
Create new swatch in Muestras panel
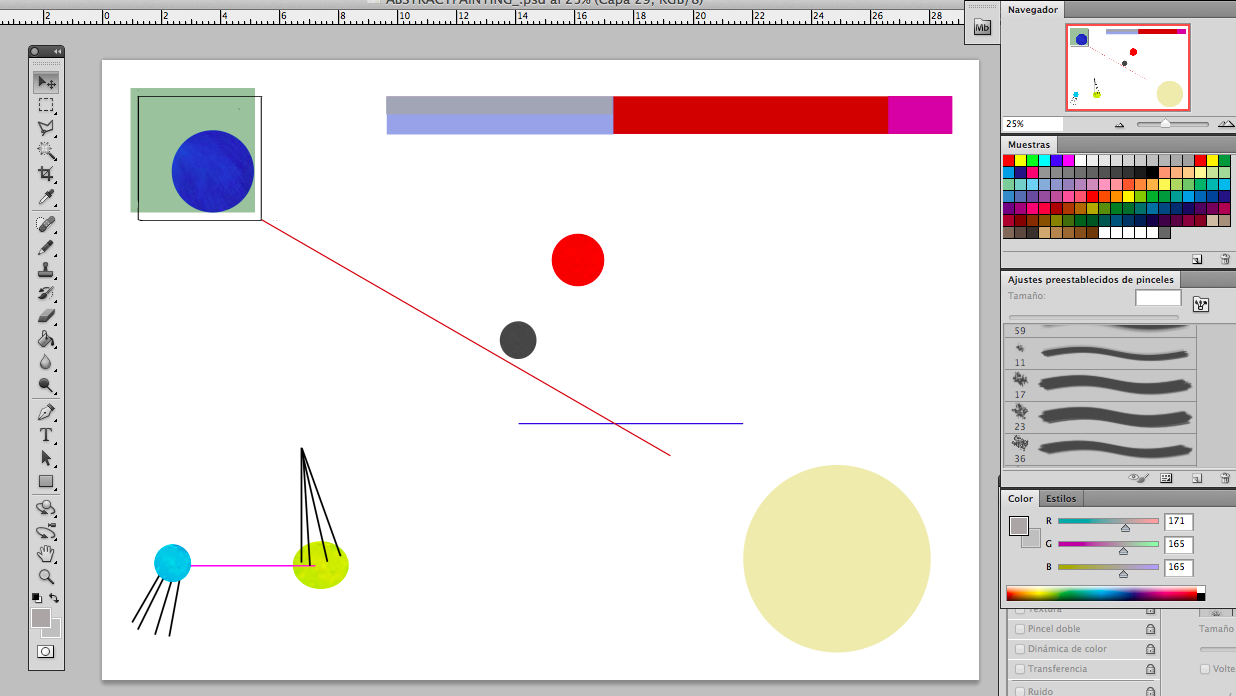(x=1197, y=258)
